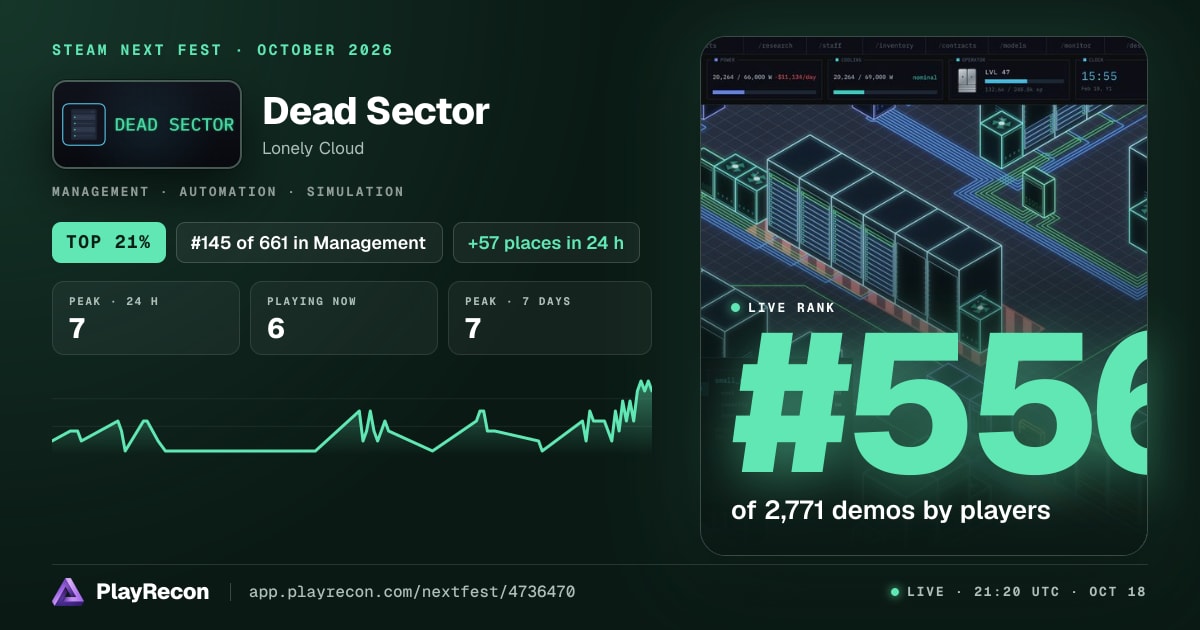Open the app.playrecon.com/nextfest/4736470 link
This screenshot has width=1200, height=630.
point(412,592)
